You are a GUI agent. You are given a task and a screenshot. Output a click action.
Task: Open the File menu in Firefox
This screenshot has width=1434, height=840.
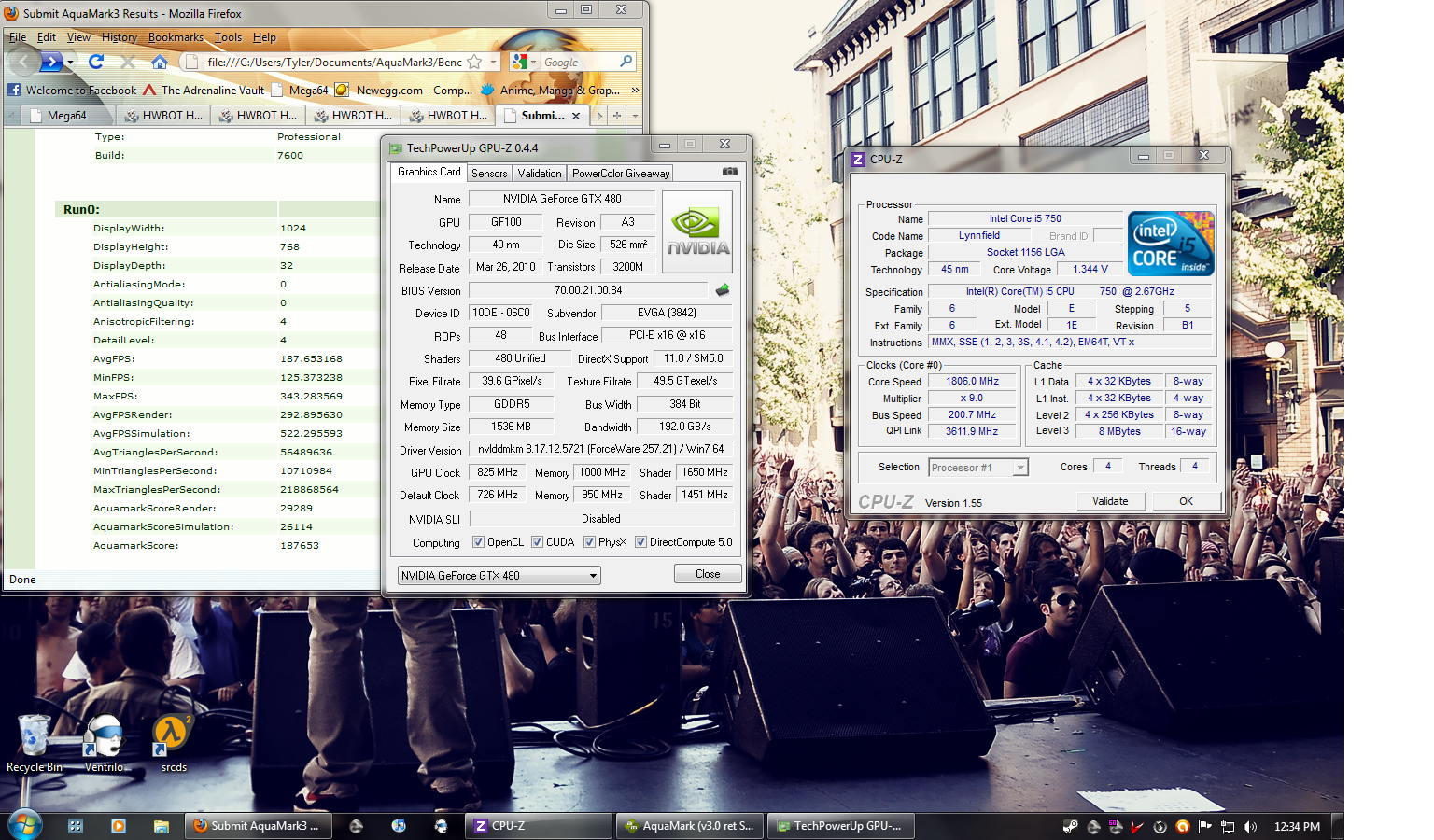click(18, 37)
